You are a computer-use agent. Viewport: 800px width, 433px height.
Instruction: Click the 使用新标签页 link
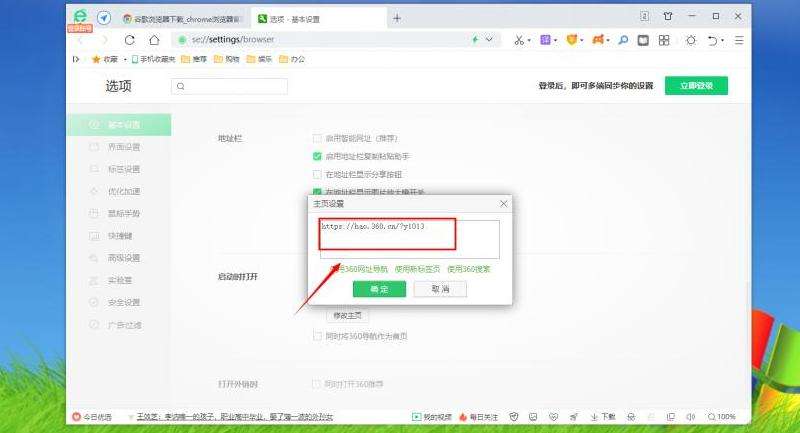point(417,269)
